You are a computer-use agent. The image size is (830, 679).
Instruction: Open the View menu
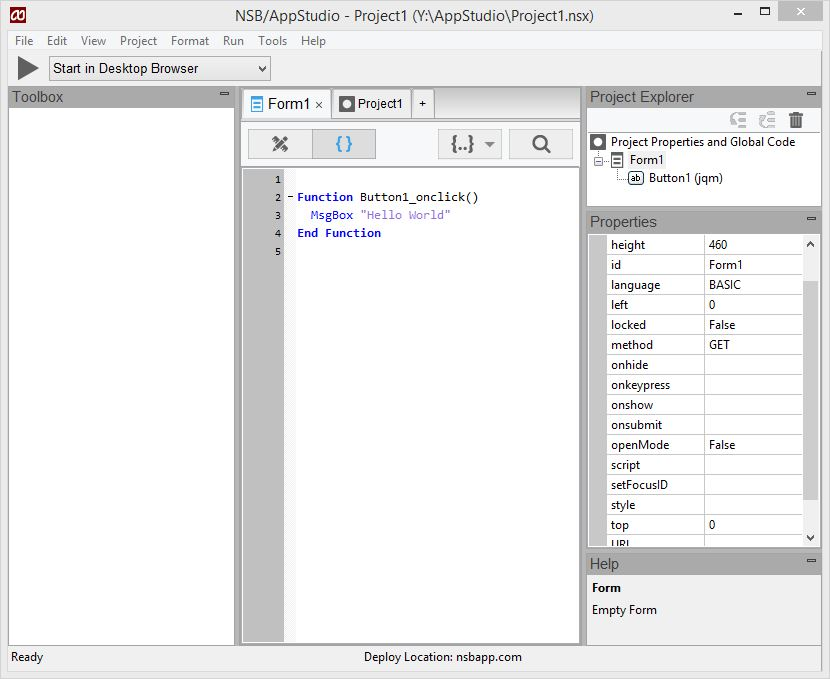click(x=93, y=41)
